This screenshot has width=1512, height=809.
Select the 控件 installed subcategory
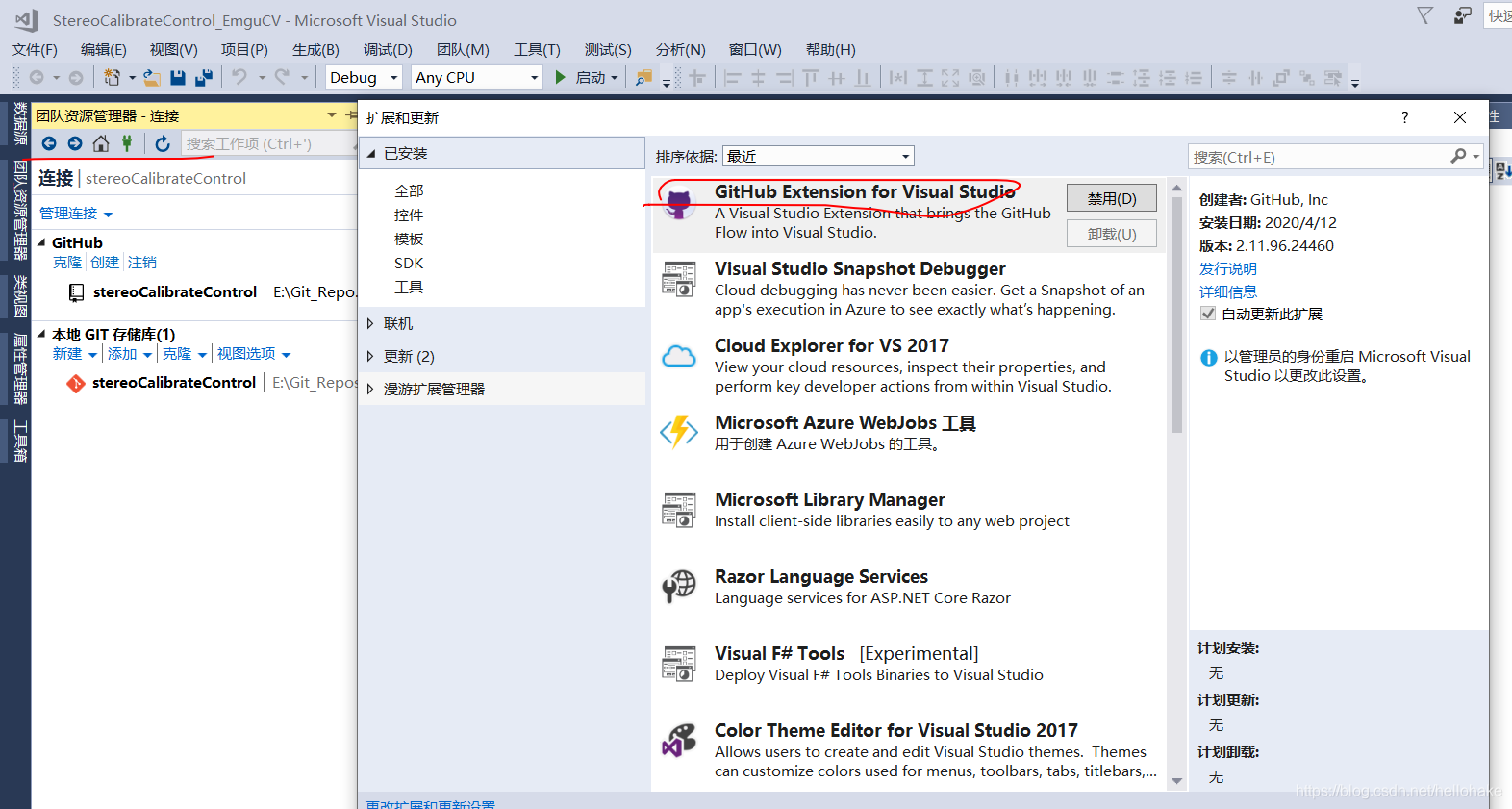[409, 215]
